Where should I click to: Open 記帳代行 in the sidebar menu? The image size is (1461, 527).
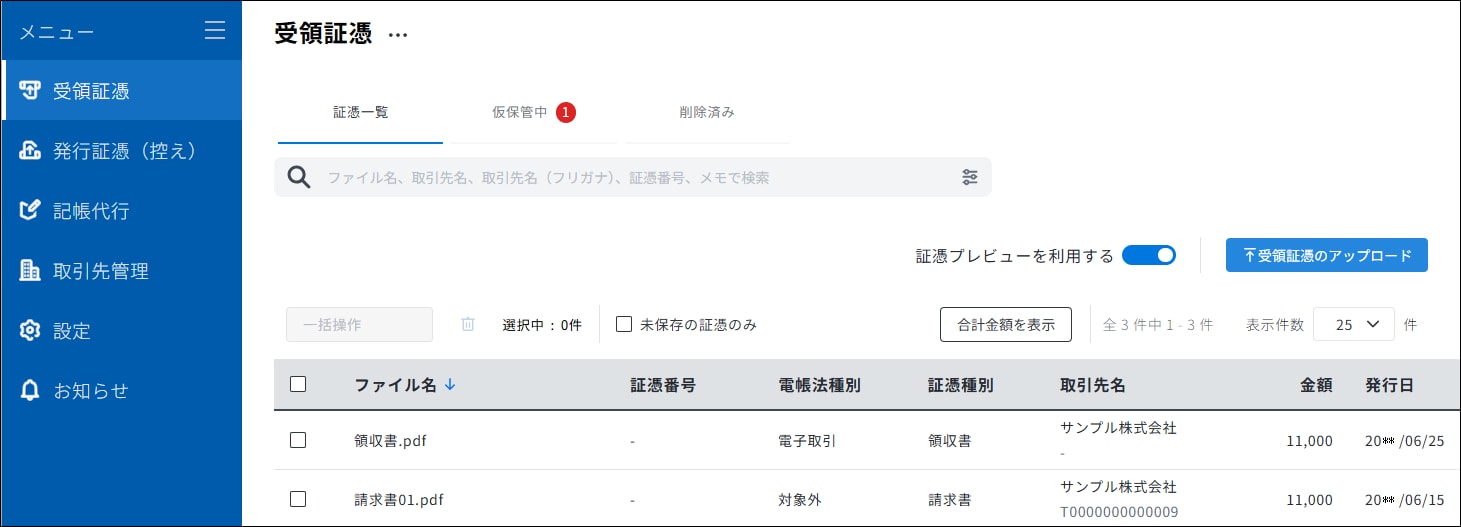tap(121, 211)
